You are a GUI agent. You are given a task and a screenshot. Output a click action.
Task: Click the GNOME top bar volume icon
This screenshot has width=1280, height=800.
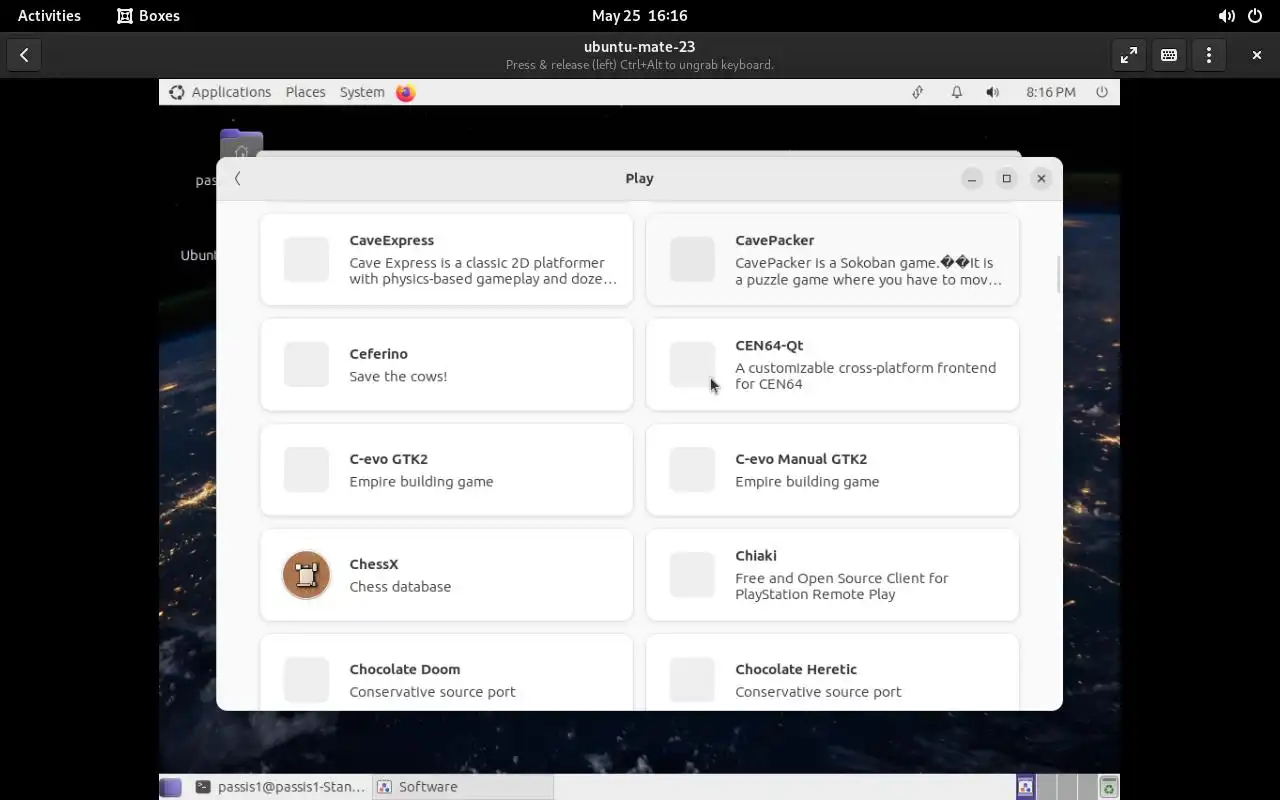pyautogui.click(x=1226, y=16)
